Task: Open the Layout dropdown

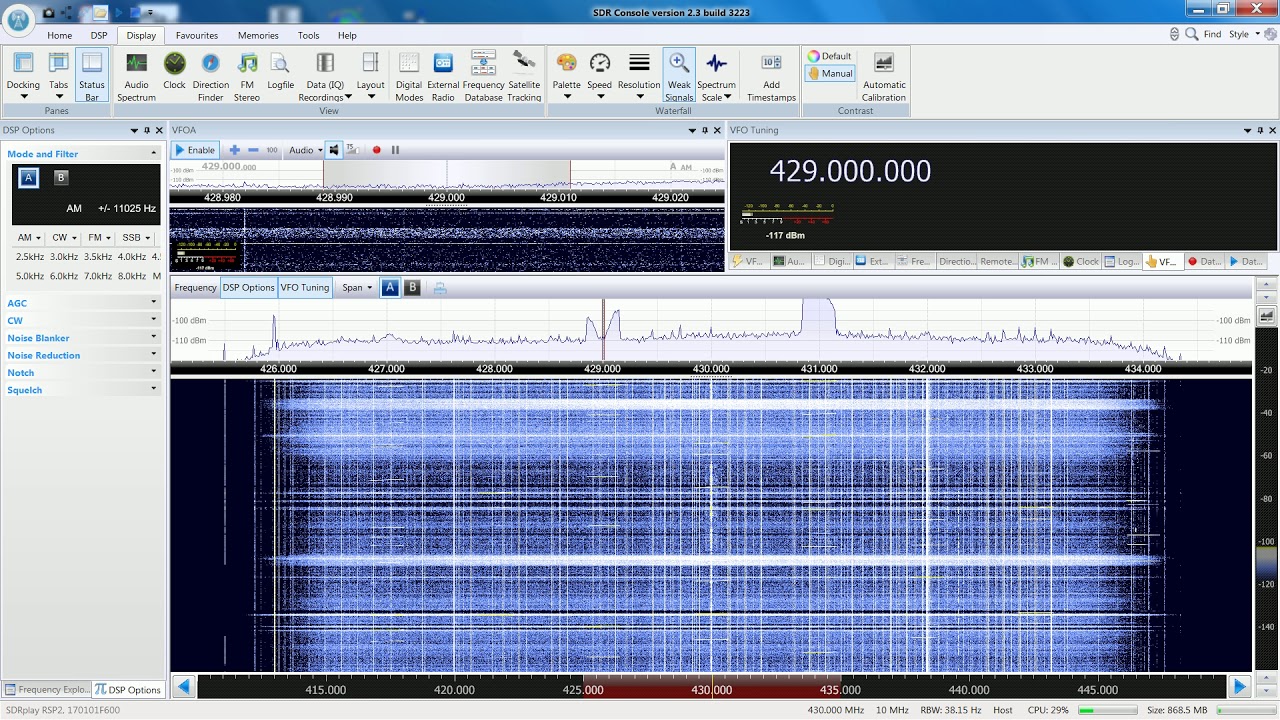Action: [x=371, y=75]
